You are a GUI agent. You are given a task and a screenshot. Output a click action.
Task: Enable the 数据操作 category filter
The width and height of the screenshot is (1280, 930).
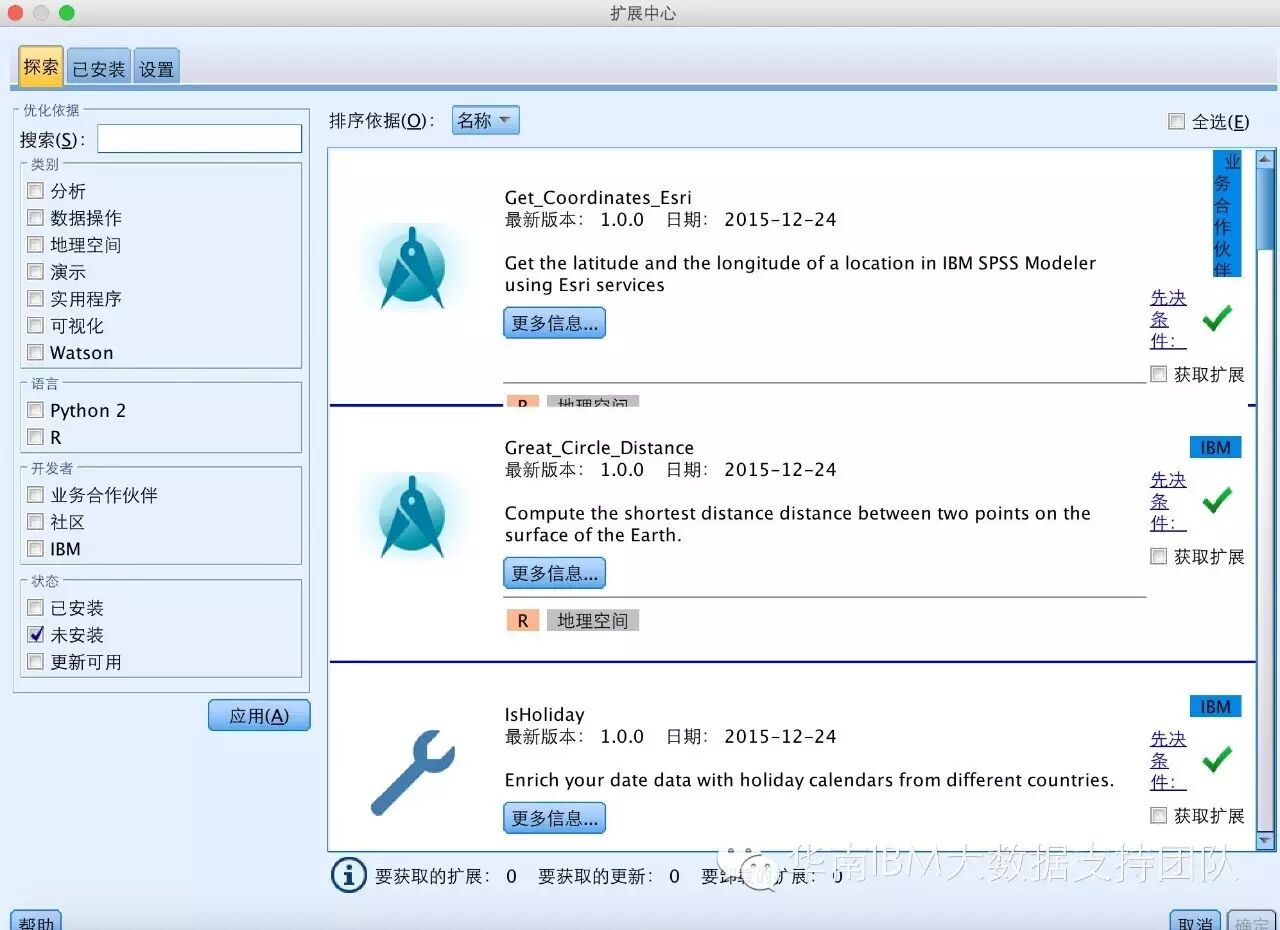[x=36, y=217]
